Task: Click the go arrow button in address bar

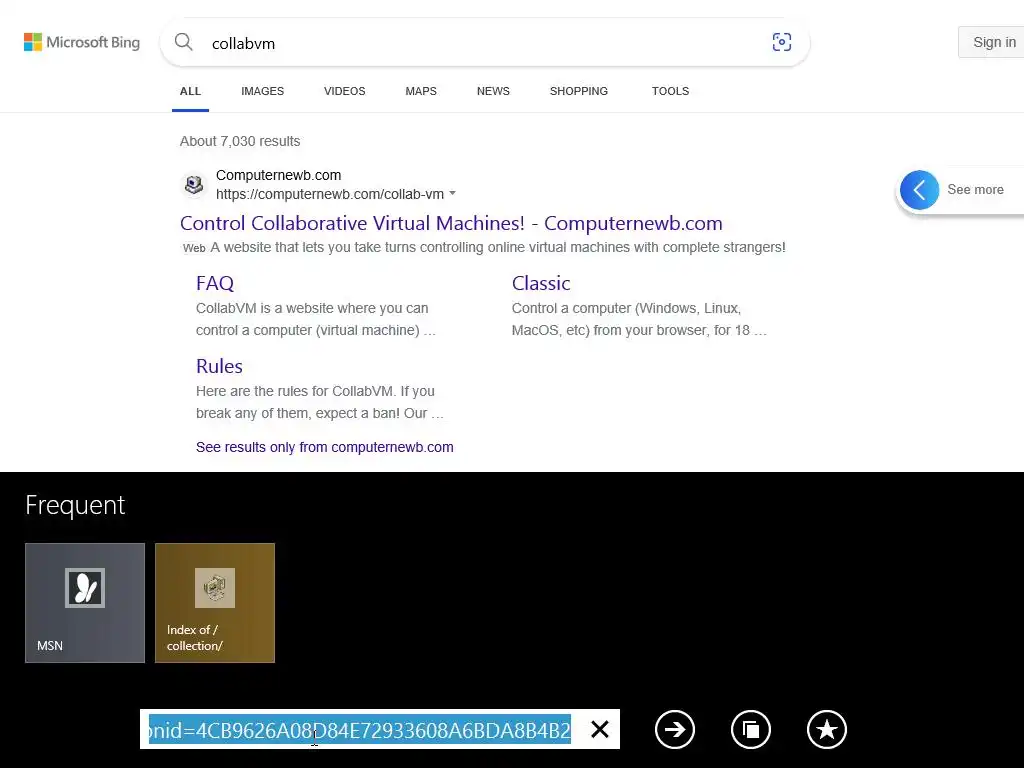Action: (x=675, y=729)
